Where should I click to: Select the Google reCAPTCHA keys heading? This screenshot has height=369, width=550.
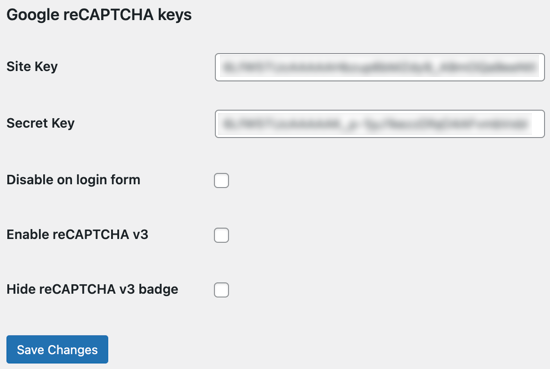coord(99,15)
